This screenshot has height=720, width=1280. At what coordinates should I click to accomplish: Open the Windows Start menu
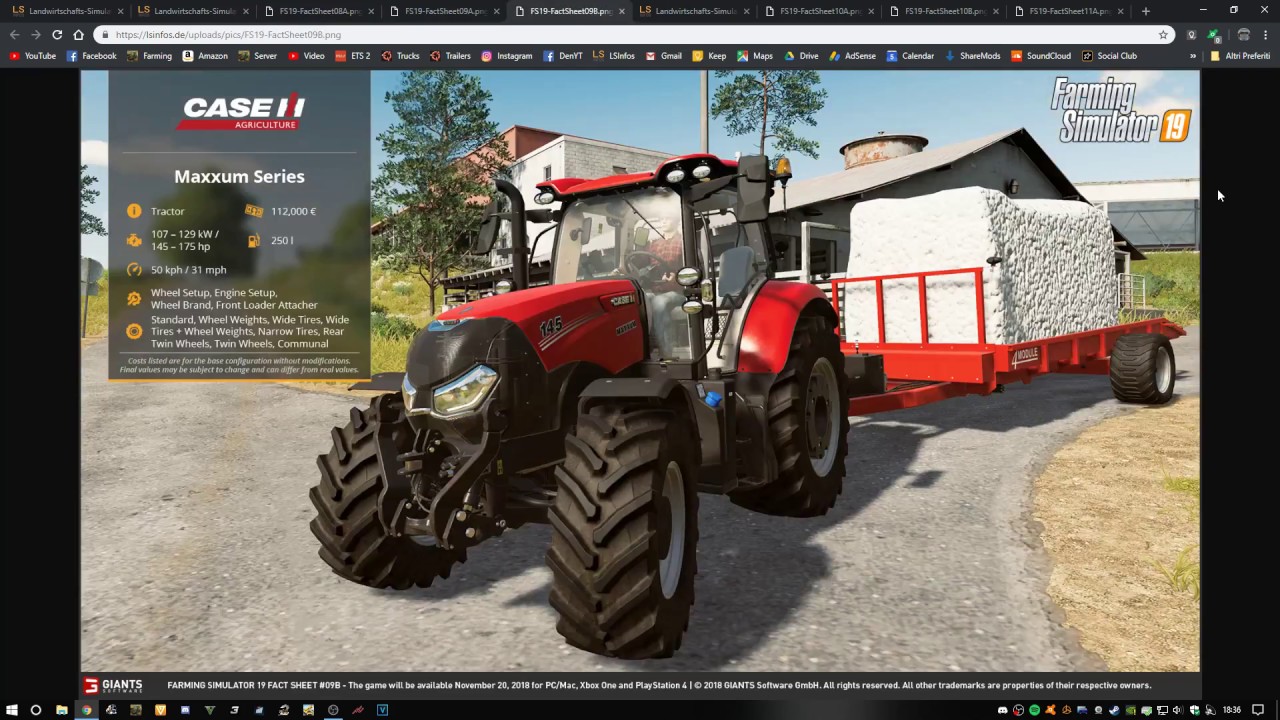[10, 710]
